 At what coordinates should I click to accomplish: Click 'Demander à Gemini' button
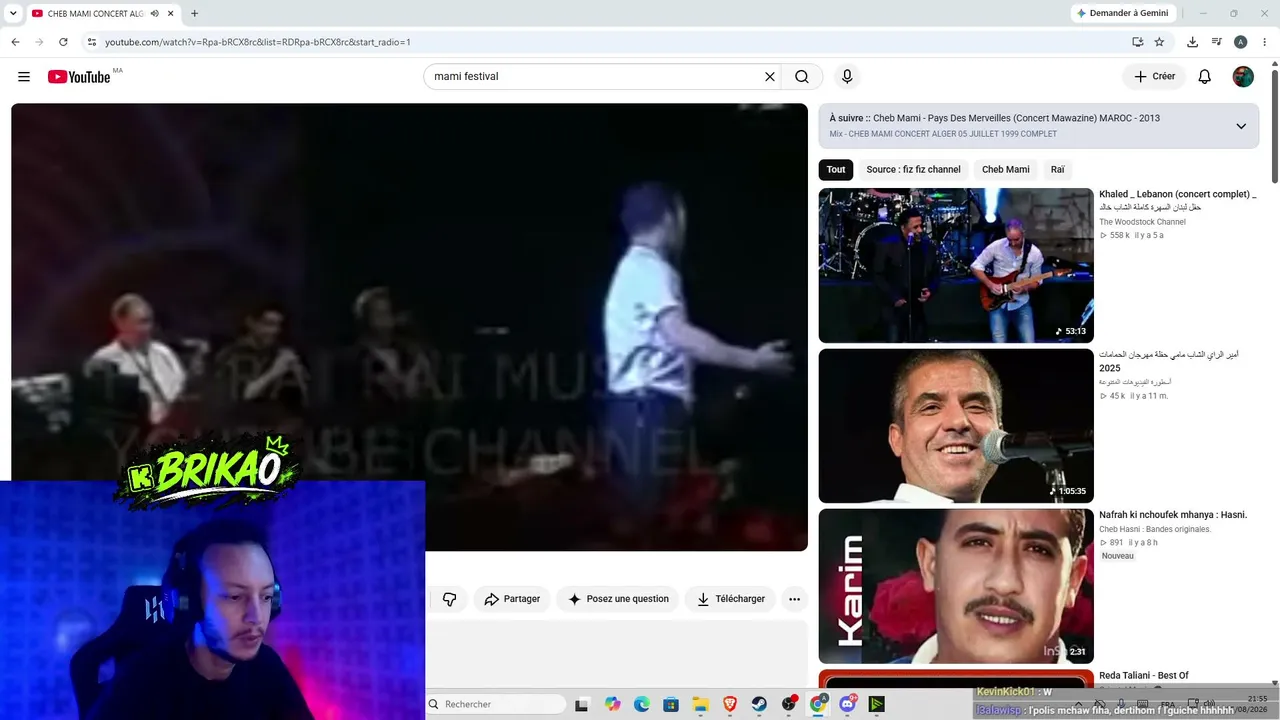[x=1121, y=13]
